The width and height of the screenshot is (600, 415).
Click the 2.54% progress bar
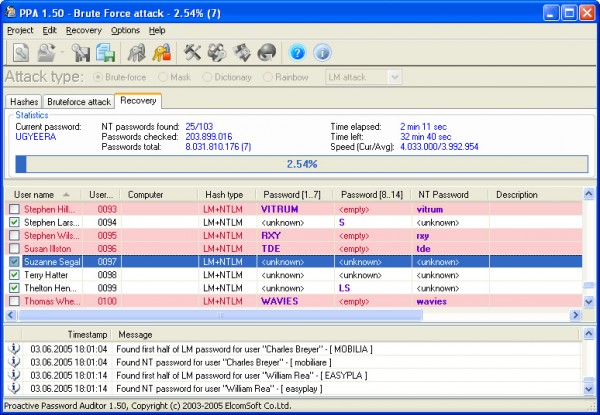pyautogui.click(x=301, y=163)
